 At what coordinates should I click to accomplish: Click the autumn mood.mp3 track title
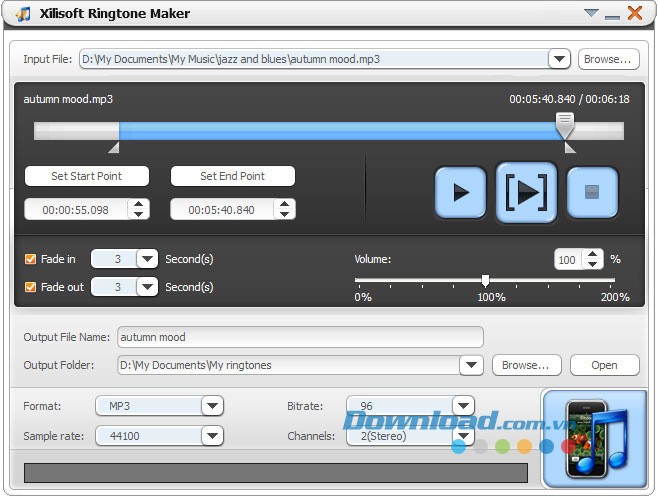pos(68,99)
